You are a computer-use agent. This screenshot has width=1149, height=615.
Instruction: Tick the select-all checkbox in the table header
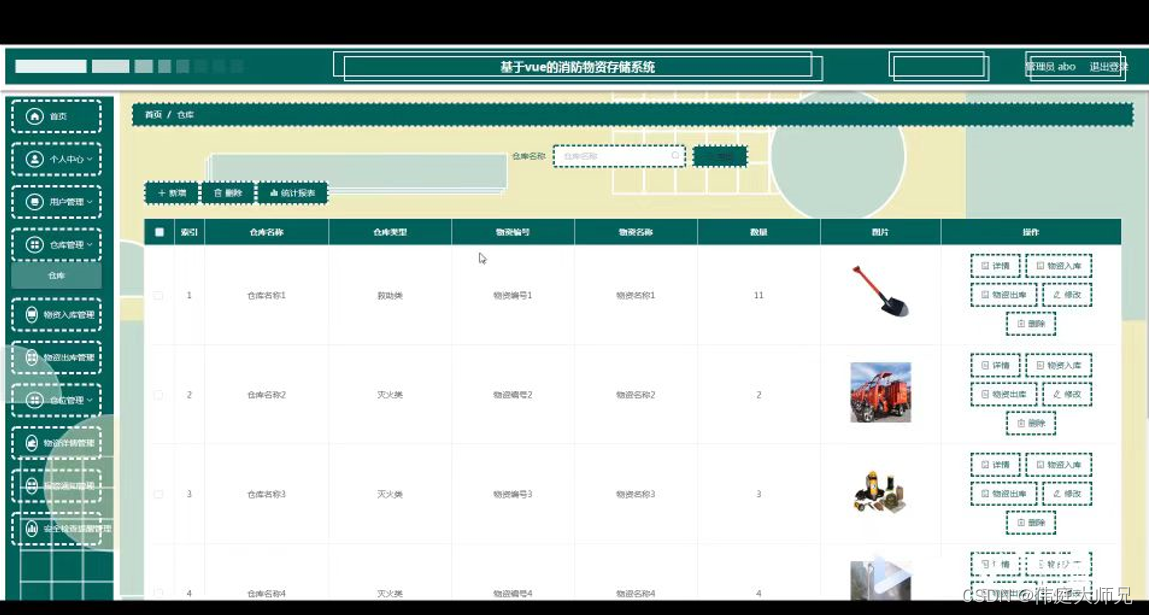point(159,232)
